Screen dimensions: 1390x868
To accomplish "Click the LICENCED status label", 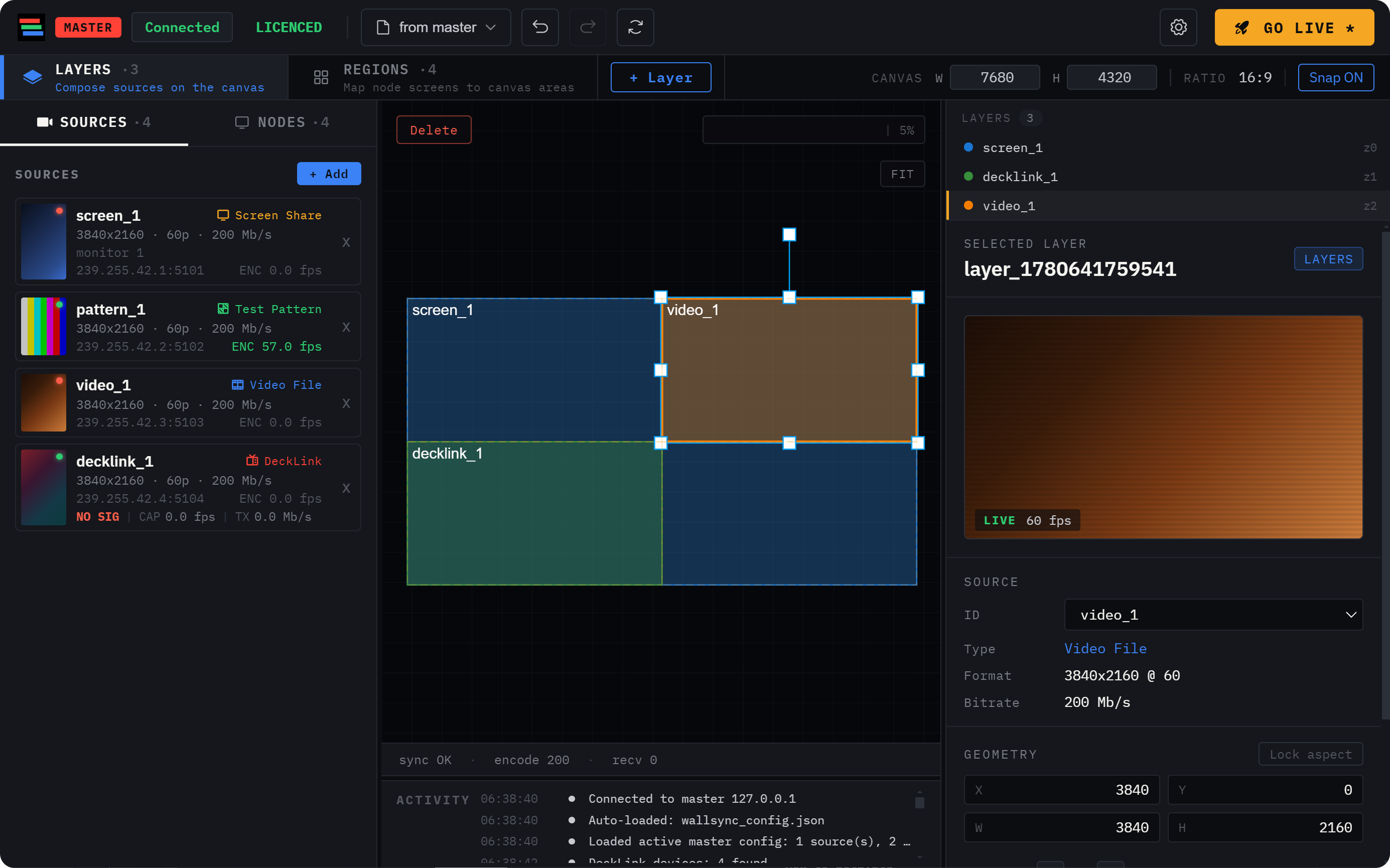I will 288,27.
